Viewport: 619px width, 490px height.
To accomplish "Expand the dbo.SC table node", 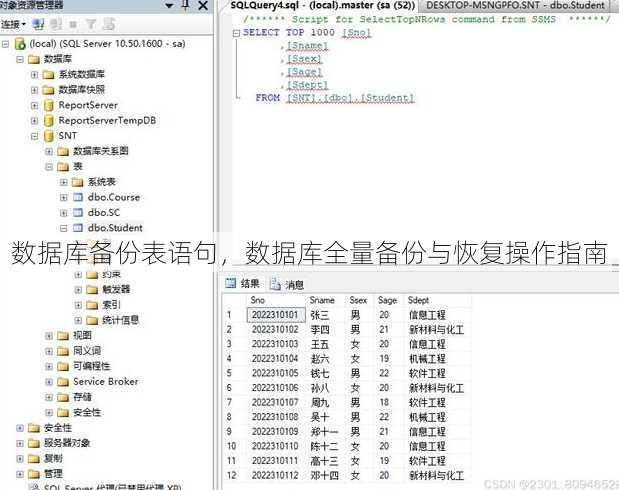I will tap(64, 213).
